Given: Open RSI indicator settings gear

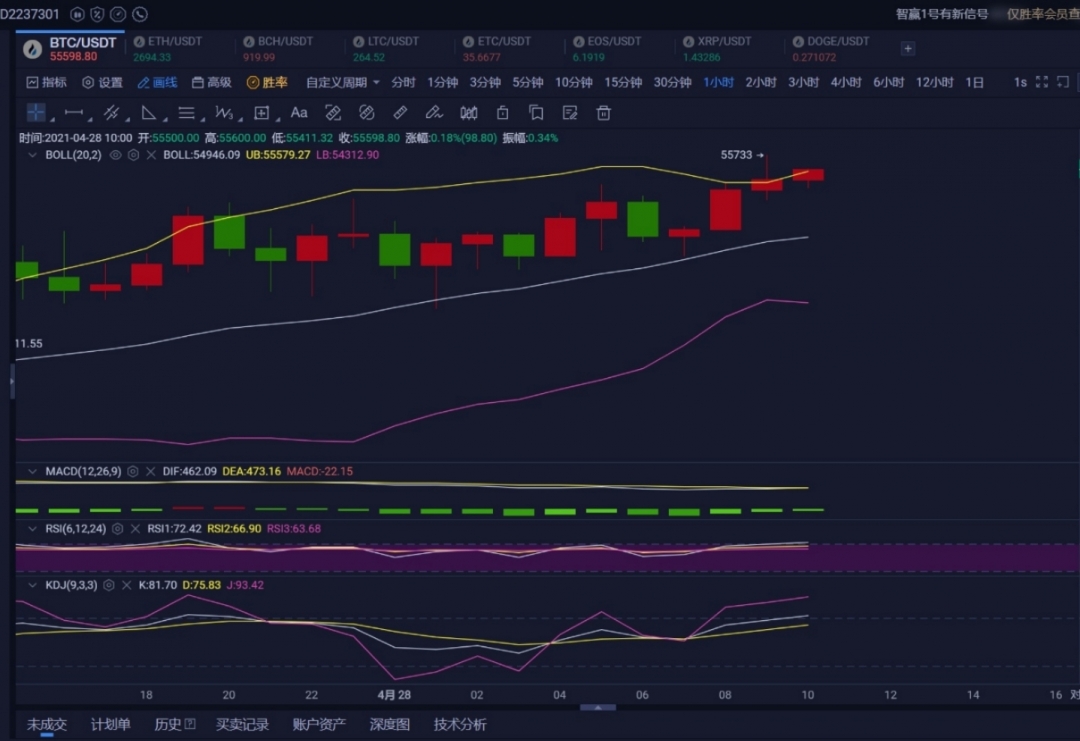Looking at the screenshot, I should point(118,528).
